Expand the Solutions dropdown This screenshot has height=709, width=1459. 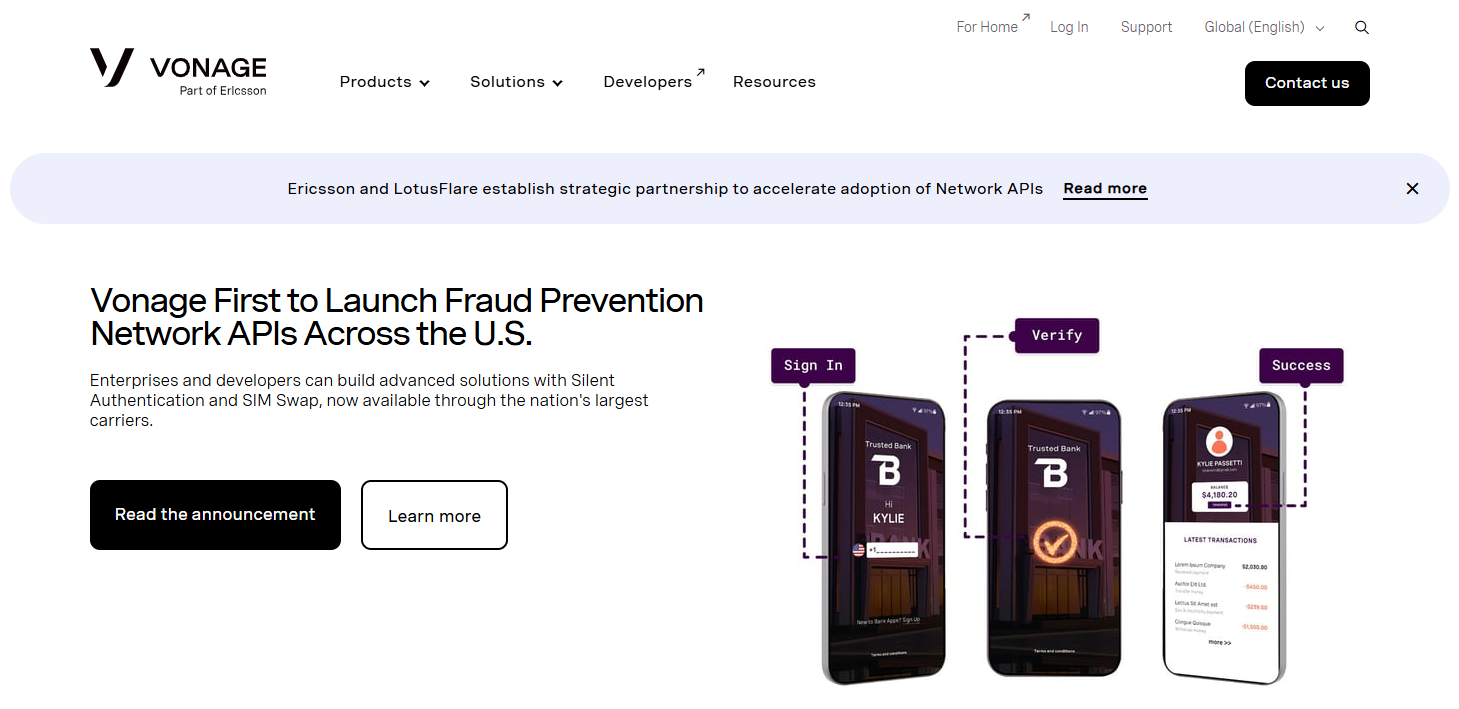[516, 82]
